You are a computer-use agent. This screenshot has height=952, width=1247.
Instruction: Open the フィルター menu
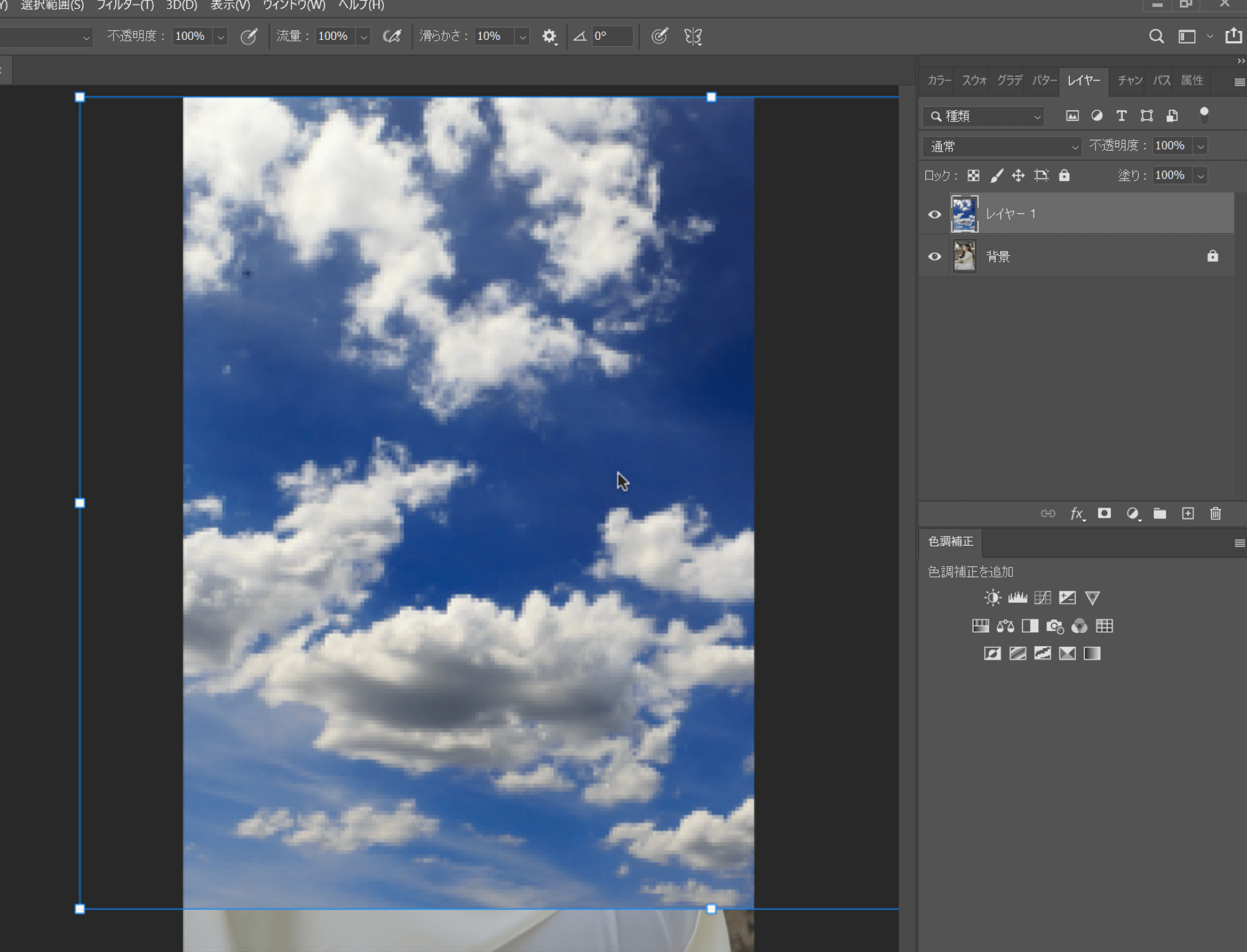pos(125,5)
